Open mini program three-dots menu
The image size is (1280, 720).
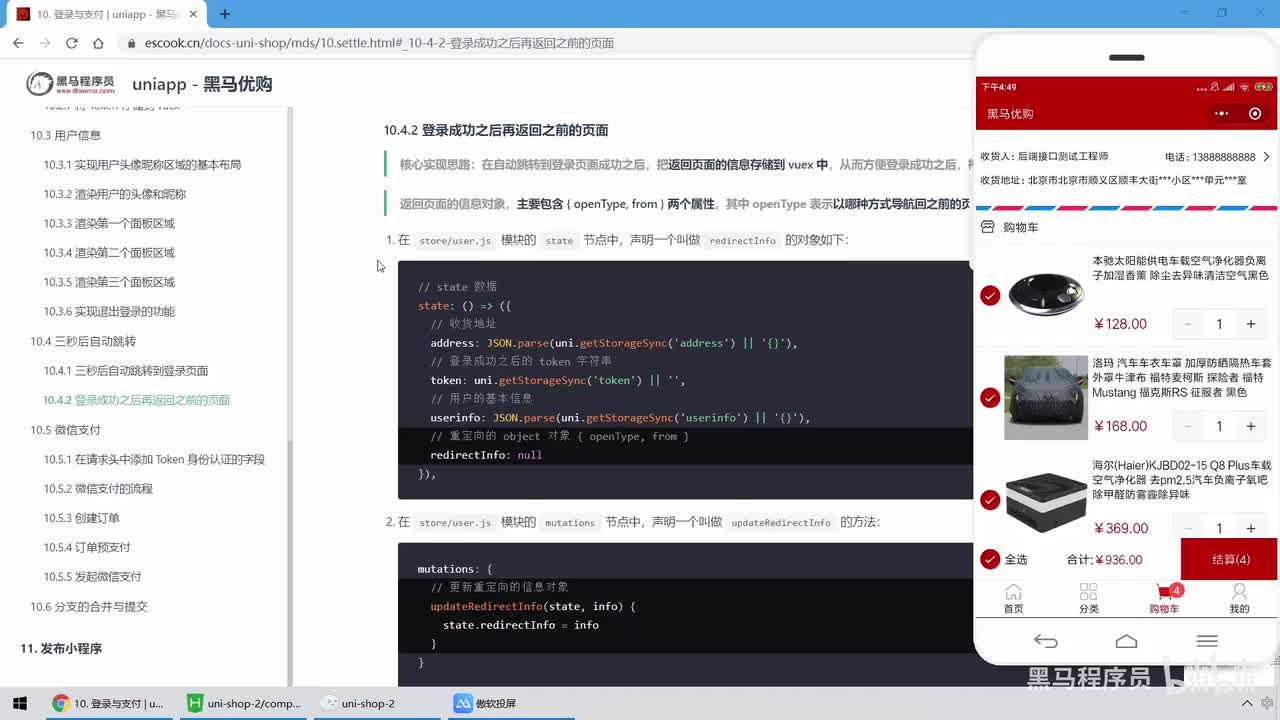(1221, 114)
